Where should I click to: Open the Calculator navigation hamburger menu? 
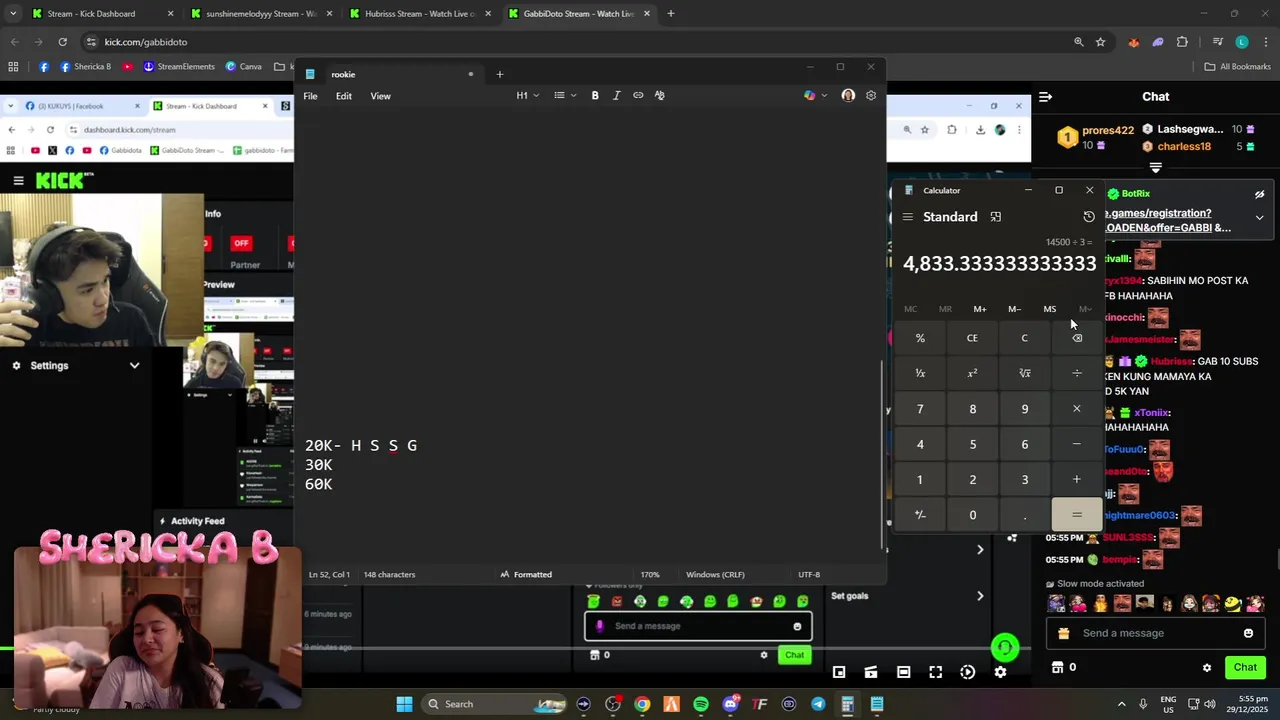[x=907, y=217]
